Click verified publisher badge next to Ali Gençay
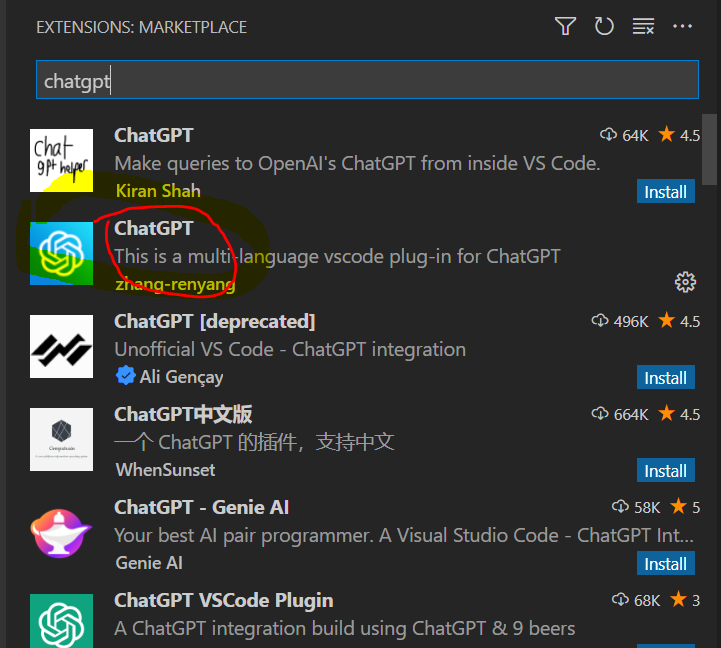The image size is (721, 648). click(125, 375)
